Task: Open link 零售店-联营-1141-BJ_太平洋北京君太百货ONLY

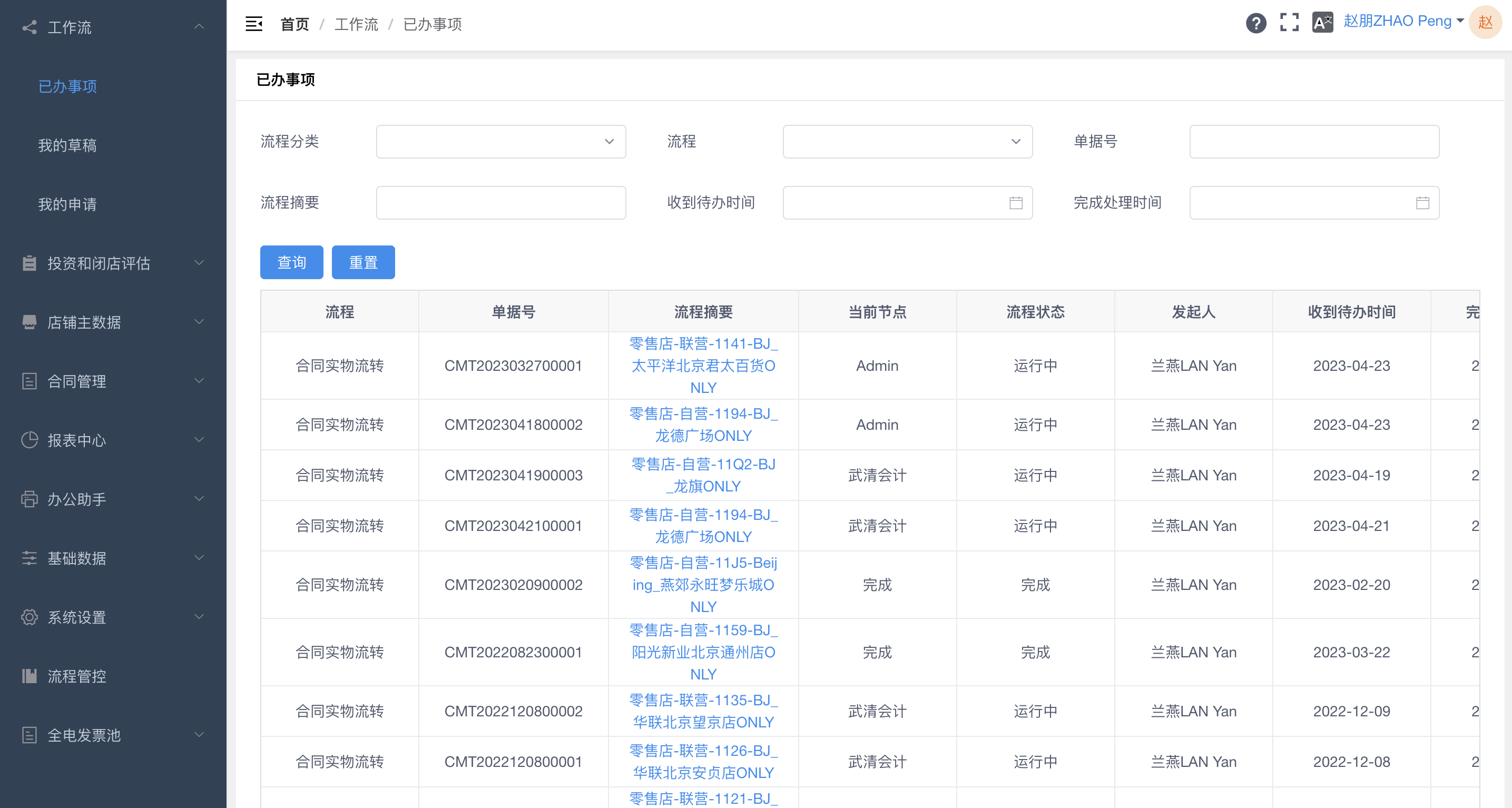Action: pyautogui.click(x=703, y=366)
